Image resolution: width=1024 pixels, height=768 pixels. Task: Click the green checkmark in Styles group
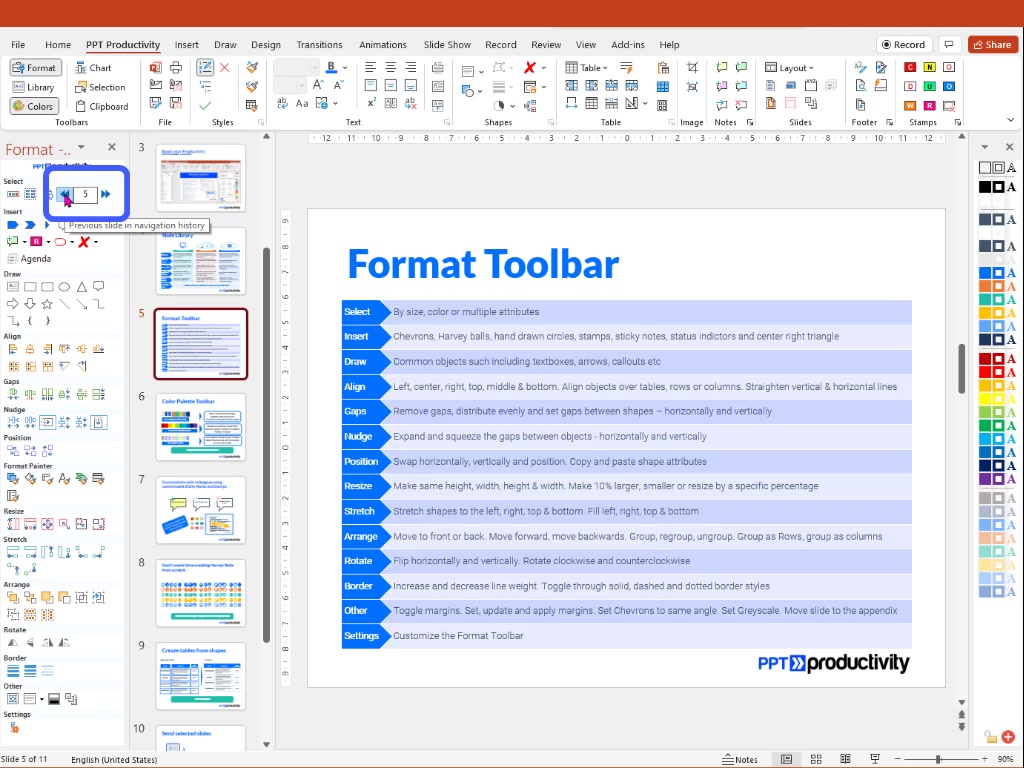205,105
